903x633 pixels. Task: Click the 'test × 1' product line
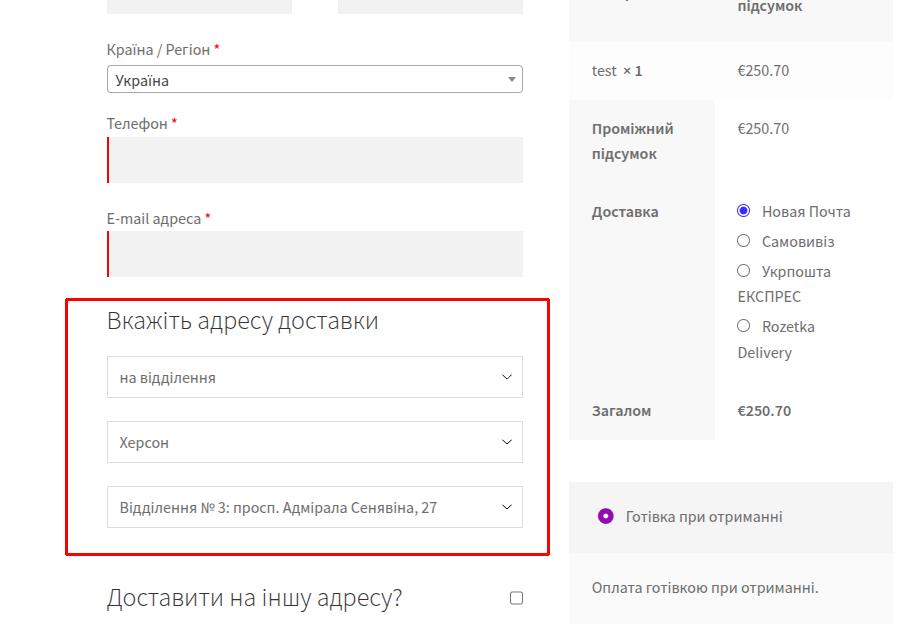point(617,71)
